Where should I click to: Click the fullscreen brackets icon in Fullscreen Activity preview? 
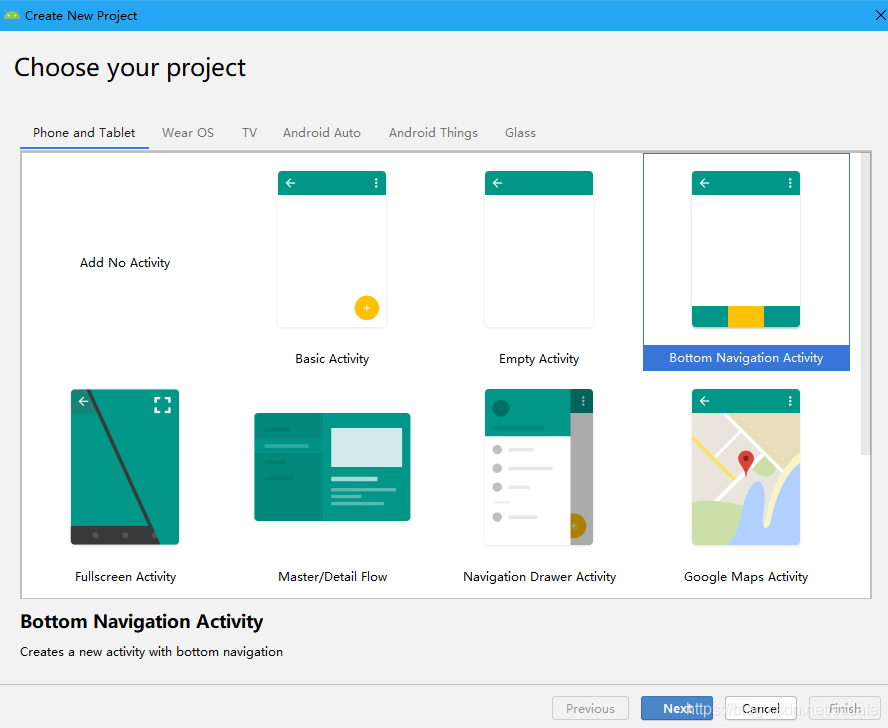coord(163,405)
